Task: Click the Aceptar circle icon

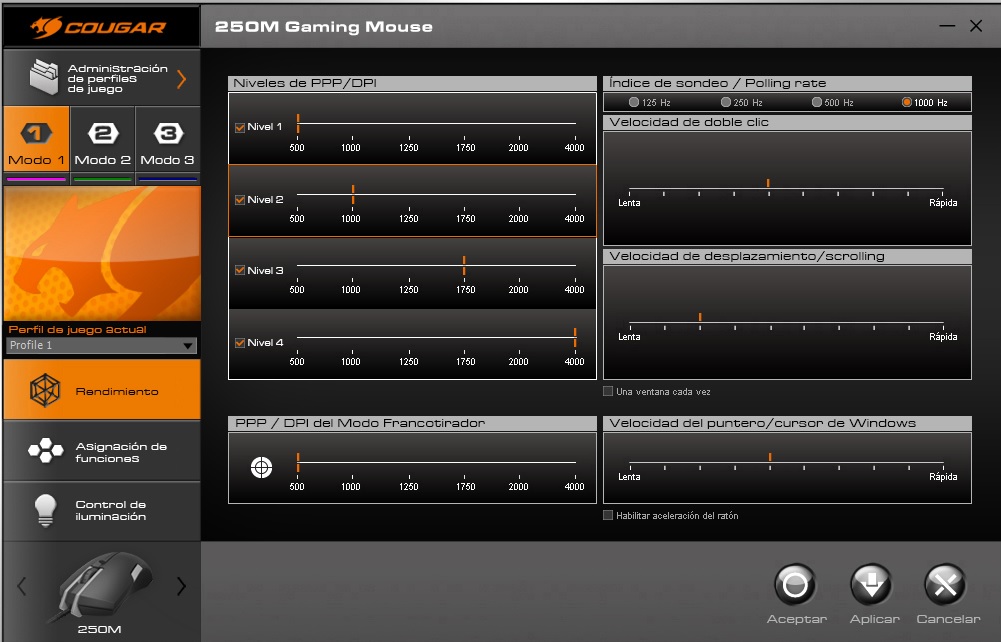Action: 796,586
